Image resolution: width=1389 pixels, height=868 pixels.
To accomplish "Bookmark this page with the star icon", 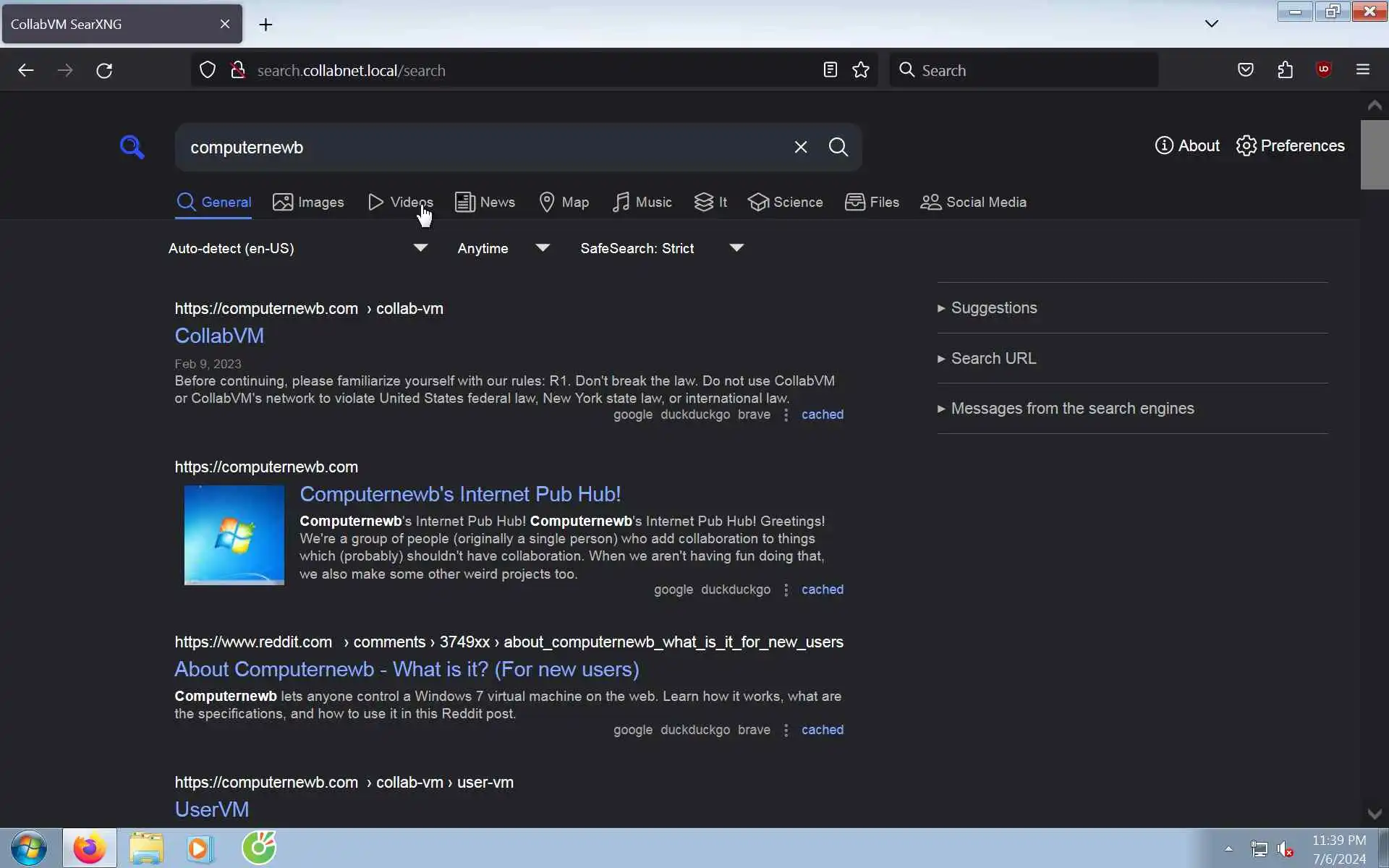I will point(860,70).
